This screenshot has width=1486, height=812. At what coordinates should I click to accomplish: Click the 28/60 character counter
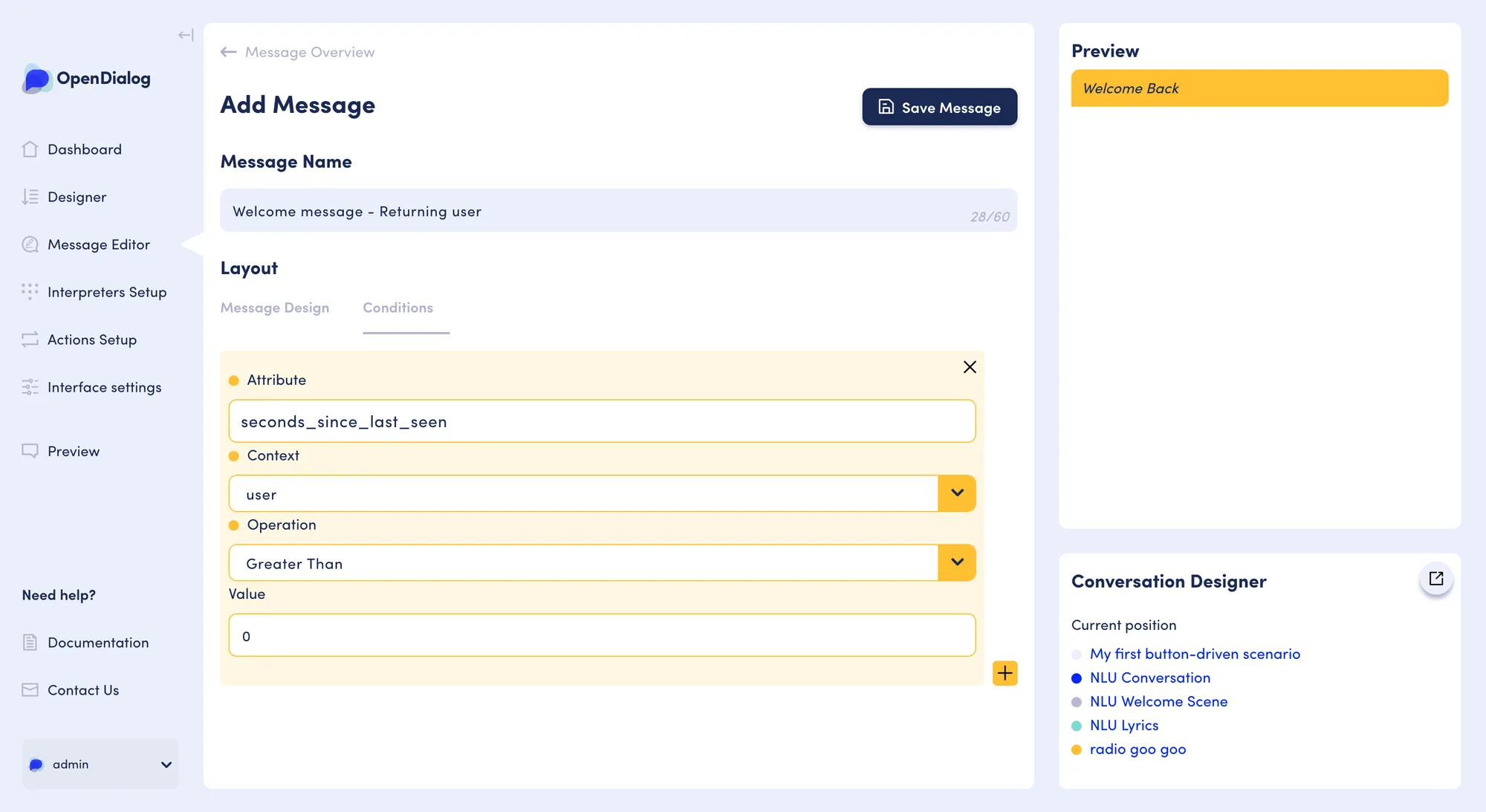[990, 217]
